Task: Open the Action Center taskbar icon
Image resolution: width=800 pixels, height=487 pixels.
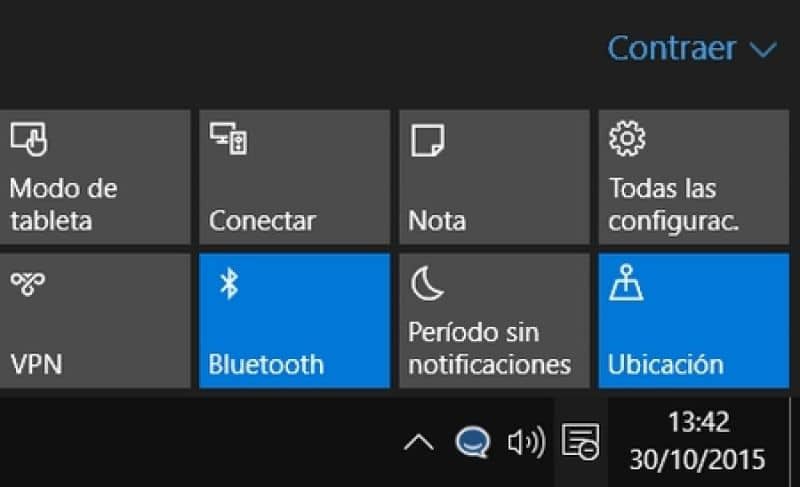Action: point(581,441)
